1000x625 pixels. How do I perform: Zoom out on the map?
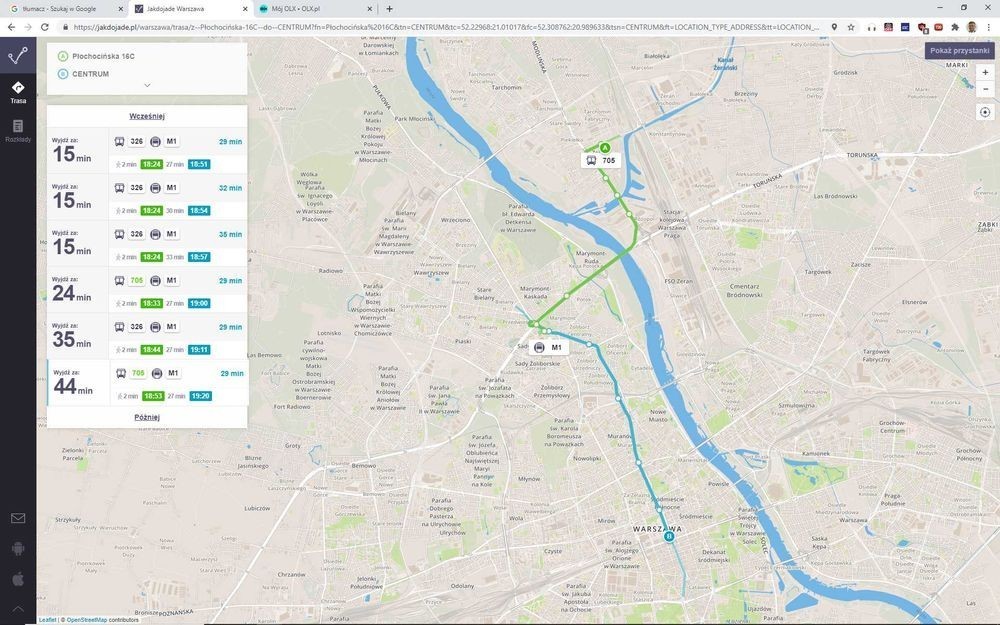985,89
